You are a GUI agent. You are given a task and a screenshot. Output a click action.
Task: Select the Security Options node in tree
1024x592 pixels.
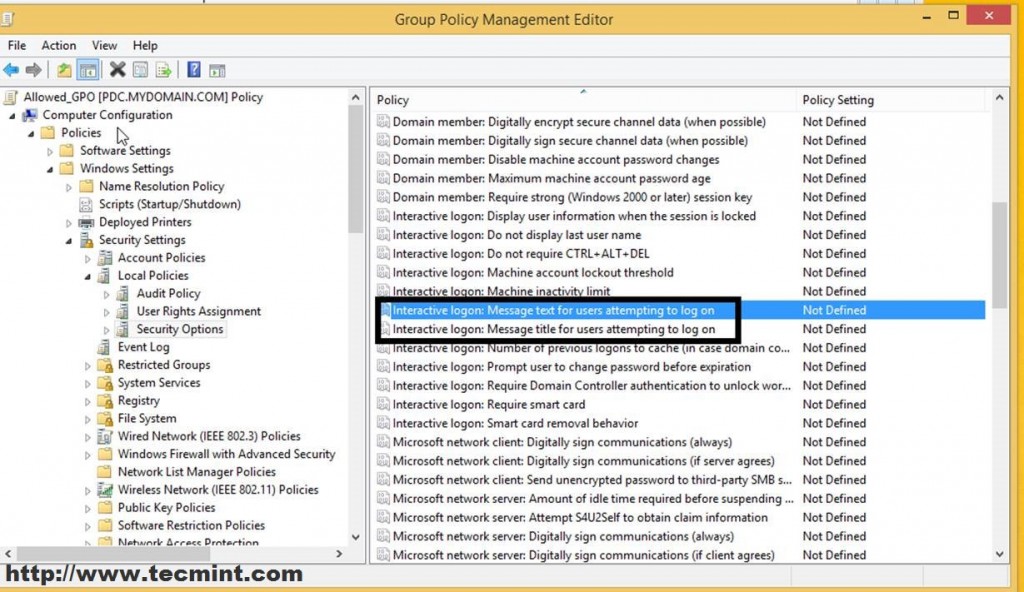pos(181,328)
